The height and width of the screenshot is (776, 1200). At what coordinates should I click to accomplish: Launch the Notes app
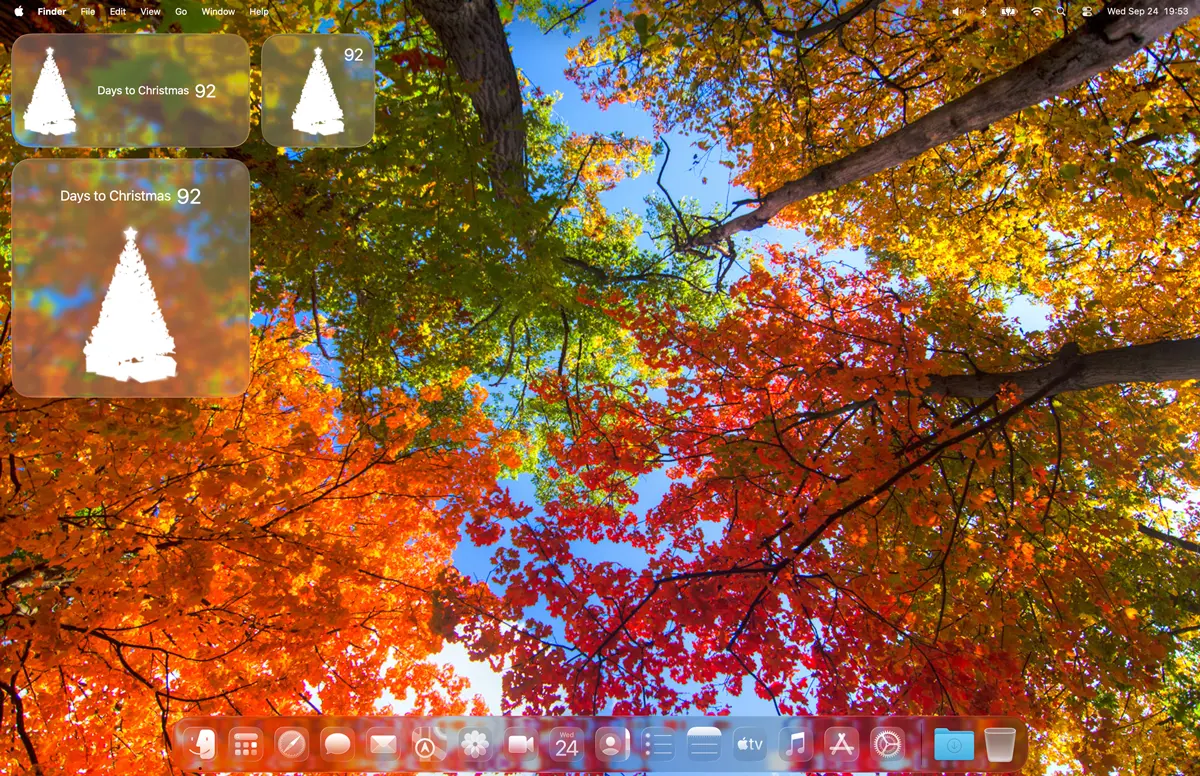pos(705,744)
